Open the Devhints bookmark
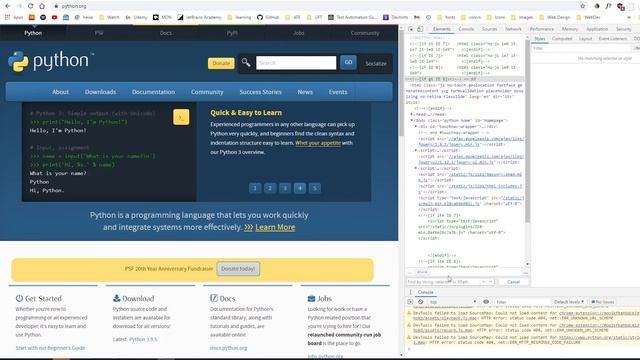This screenshot has width=640, height=360. [x=395, y=17]
